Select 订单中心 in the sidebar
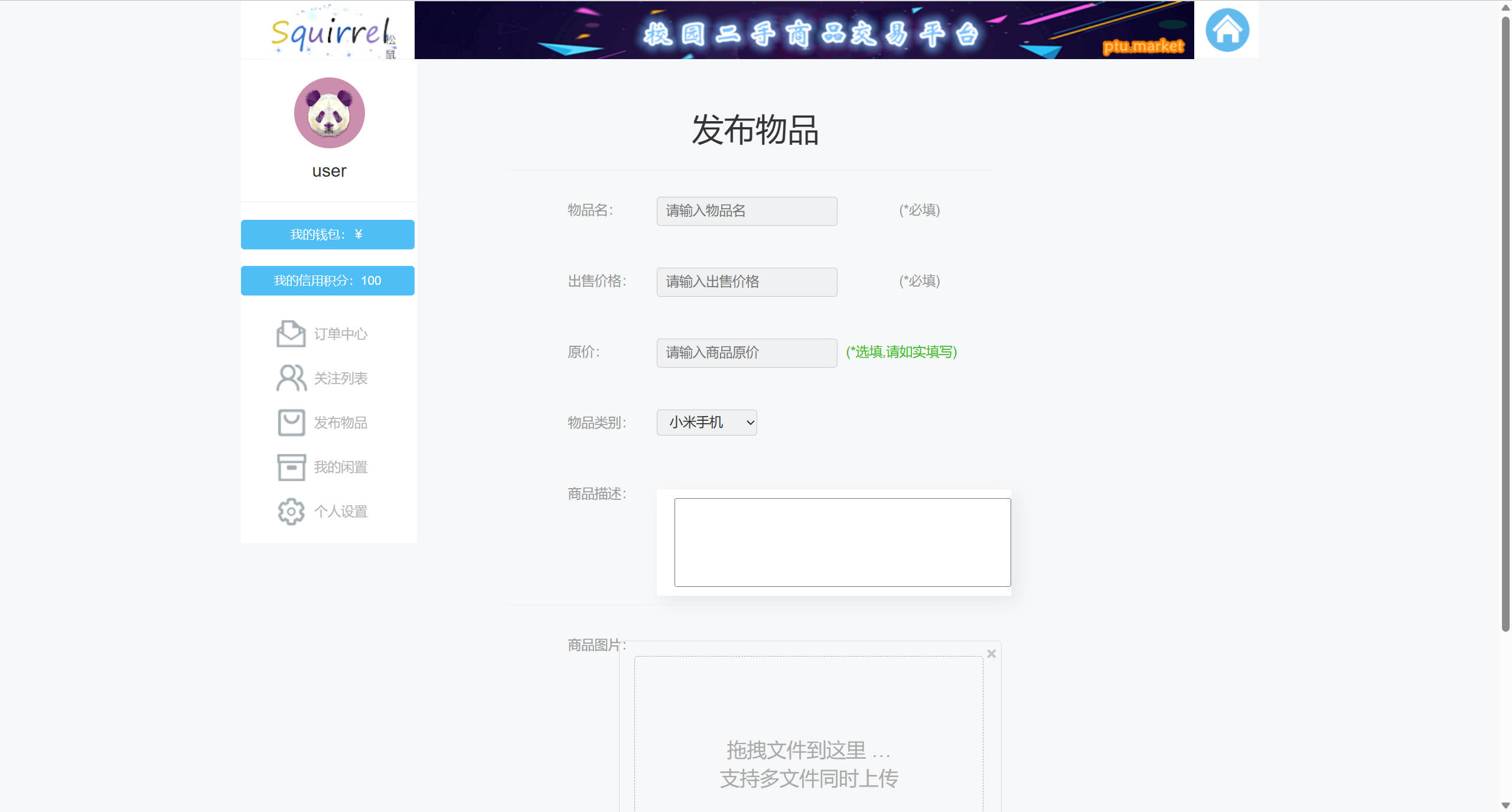1512x812 pixels. pyautogui.click(x=341, y=333)
